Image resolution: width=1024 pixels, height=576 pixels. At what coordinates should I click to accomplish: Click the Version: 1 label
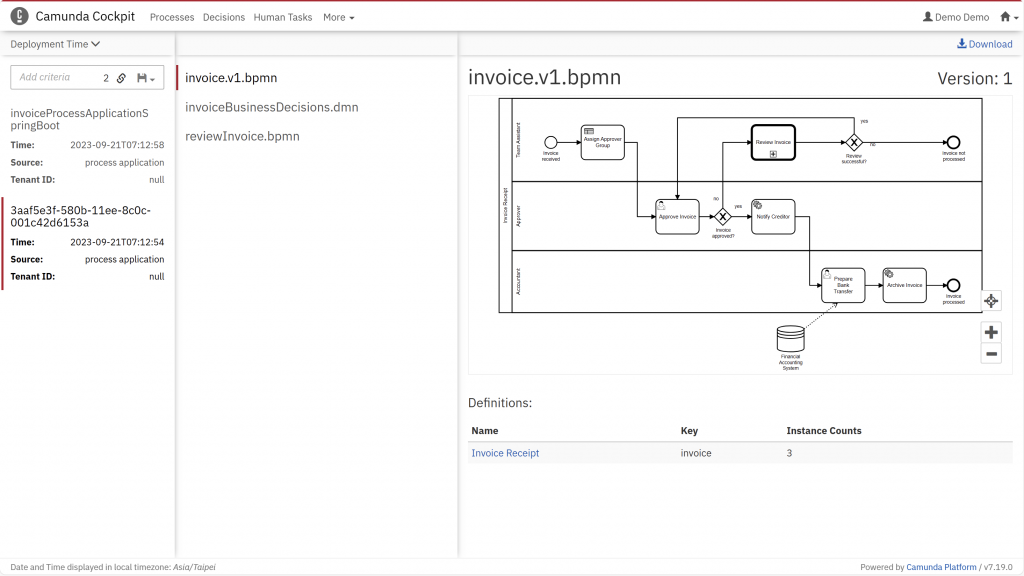(x=974, y=78)
